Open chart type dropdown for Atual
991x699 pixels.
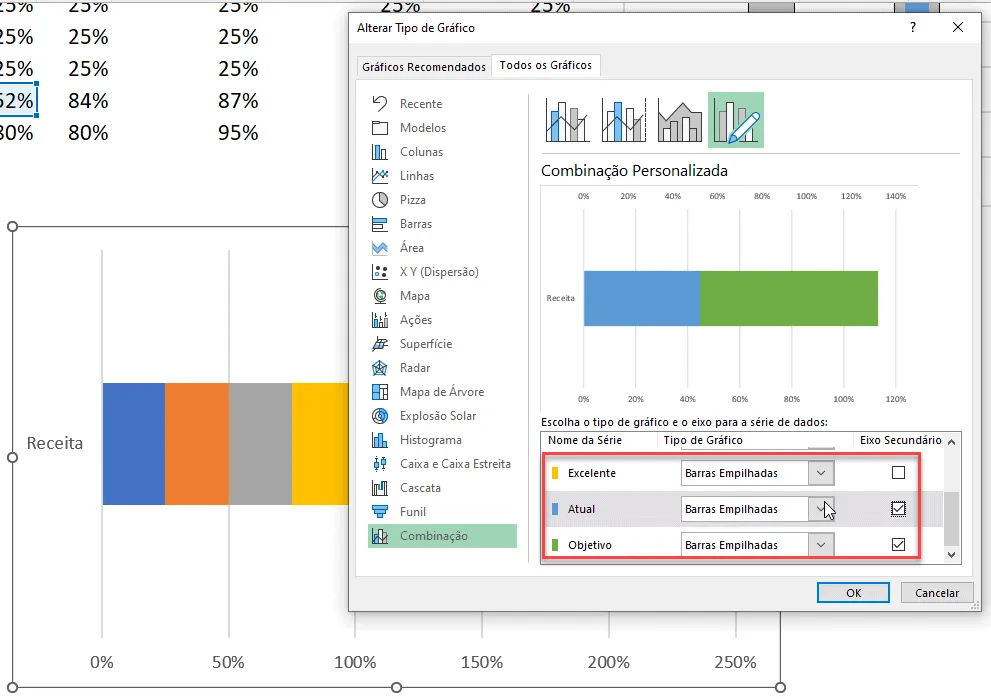pyautogui.click(x=821, y=509)
